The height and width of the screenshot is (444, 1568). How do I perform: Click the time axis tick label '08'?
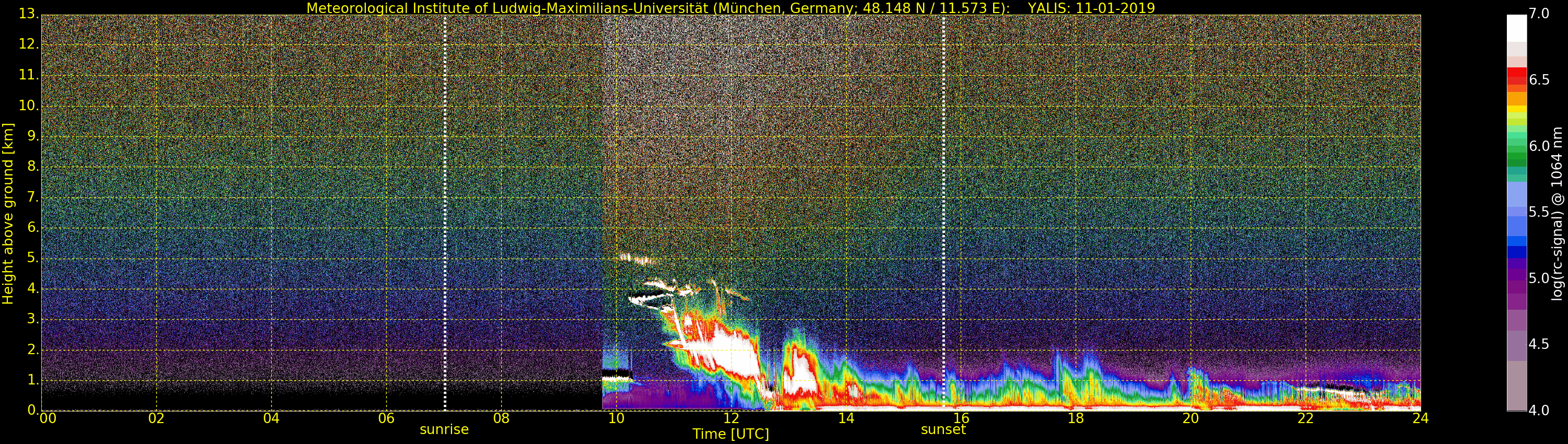tap(502, 418)
